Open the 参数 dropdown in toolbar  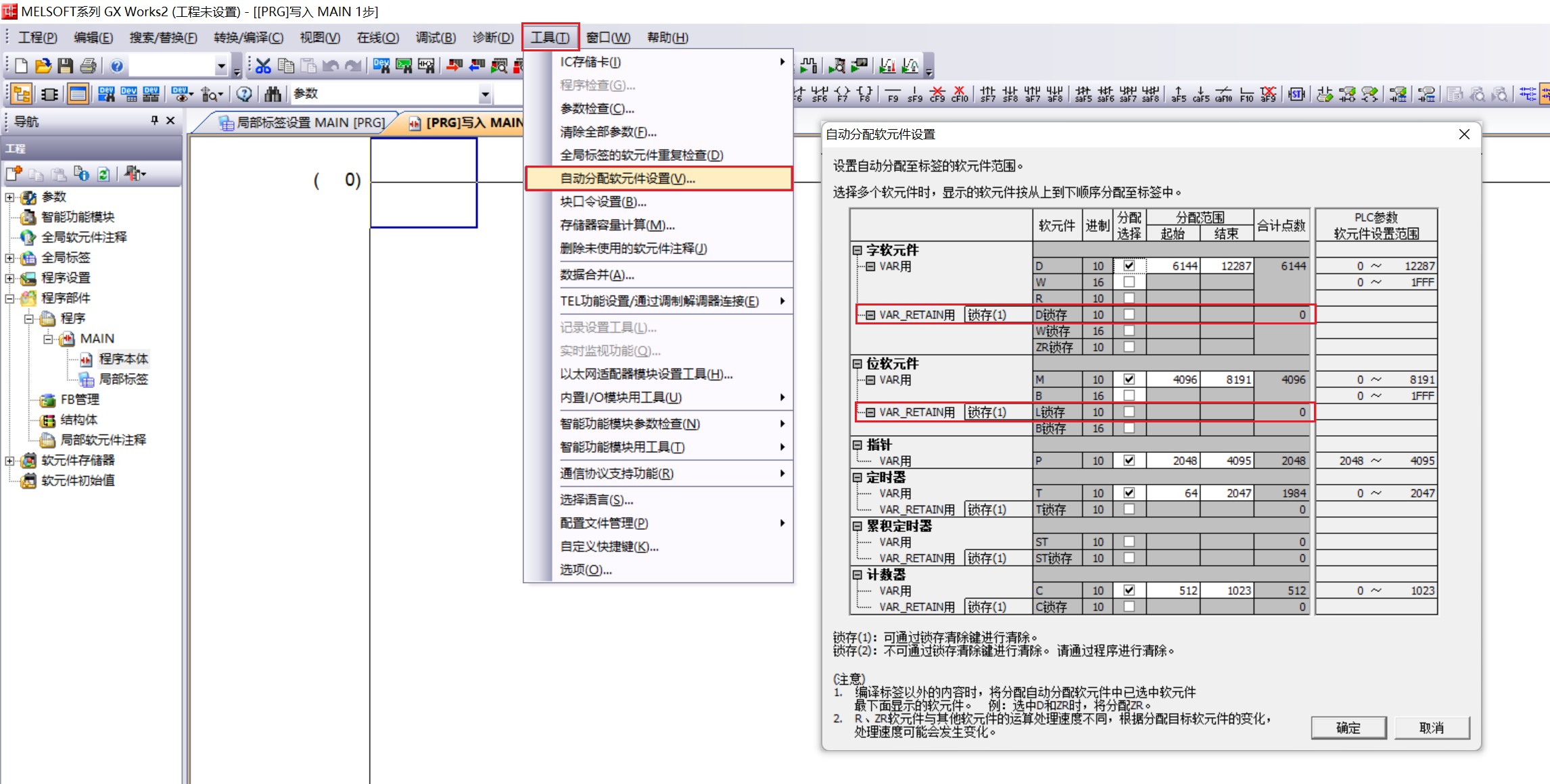click(484, 94)
